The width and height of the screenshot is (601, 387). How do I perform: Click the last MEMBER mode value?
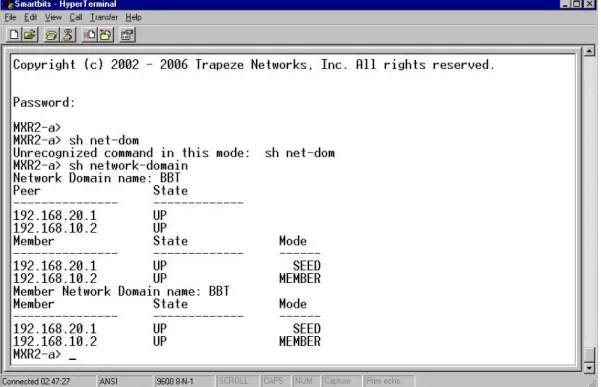pyautogui.click(x=300, y=342)
